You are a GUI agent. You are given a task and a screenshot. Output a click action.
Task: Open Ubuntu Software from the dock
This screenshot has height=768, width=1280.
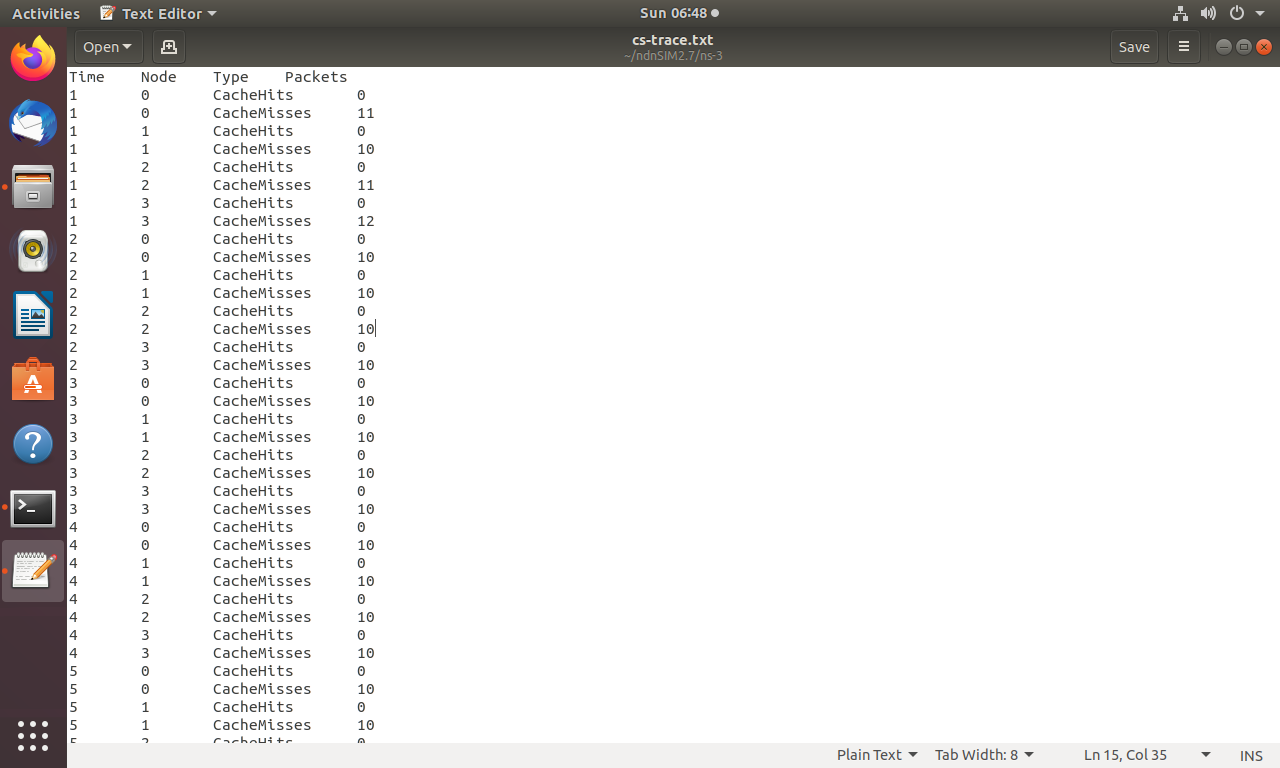click(x=33, y=380)
